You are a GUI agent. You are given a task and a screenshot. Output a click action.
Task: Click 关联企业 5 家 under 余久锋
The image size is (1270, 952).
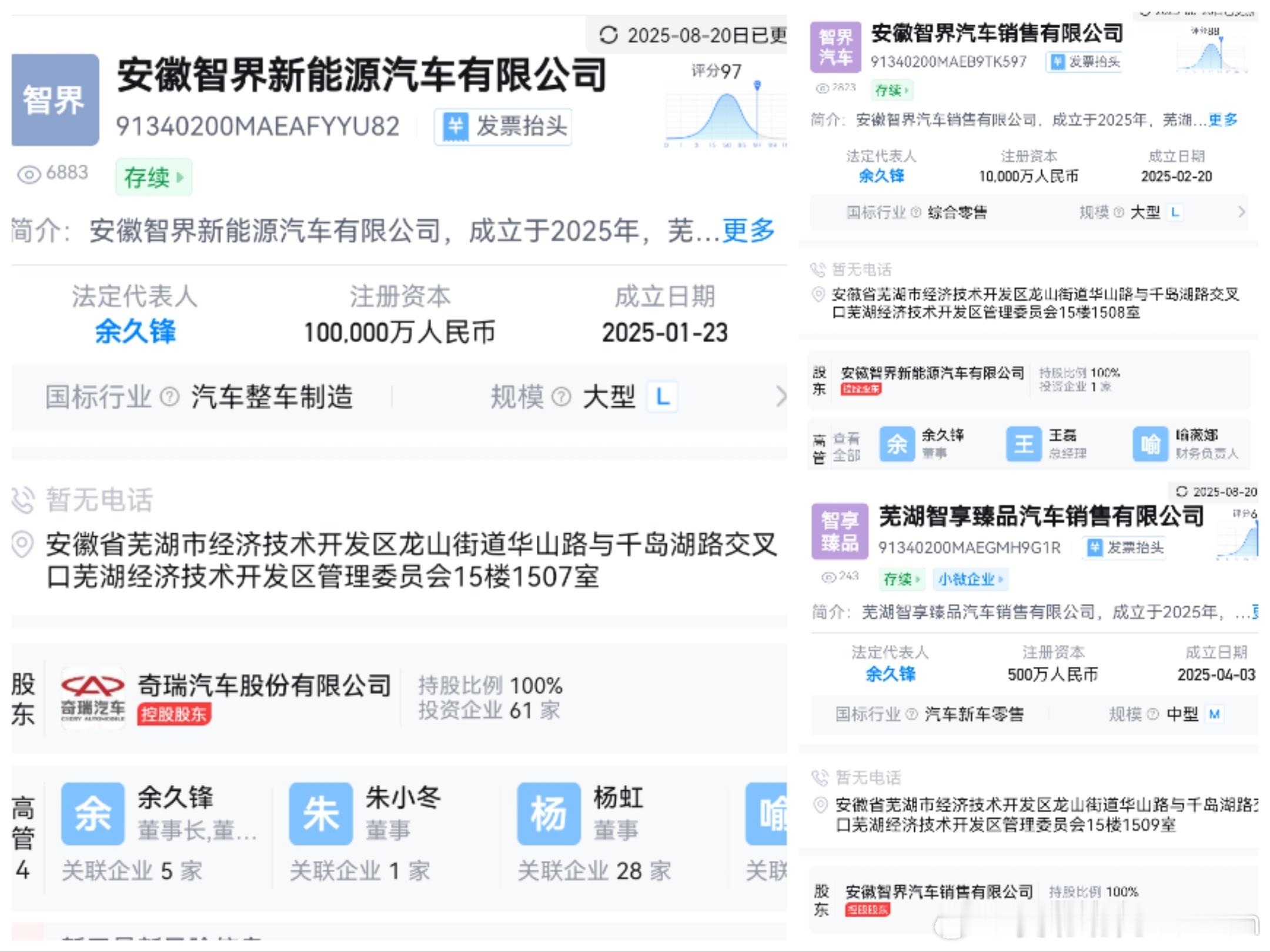(x=132, y=871)
